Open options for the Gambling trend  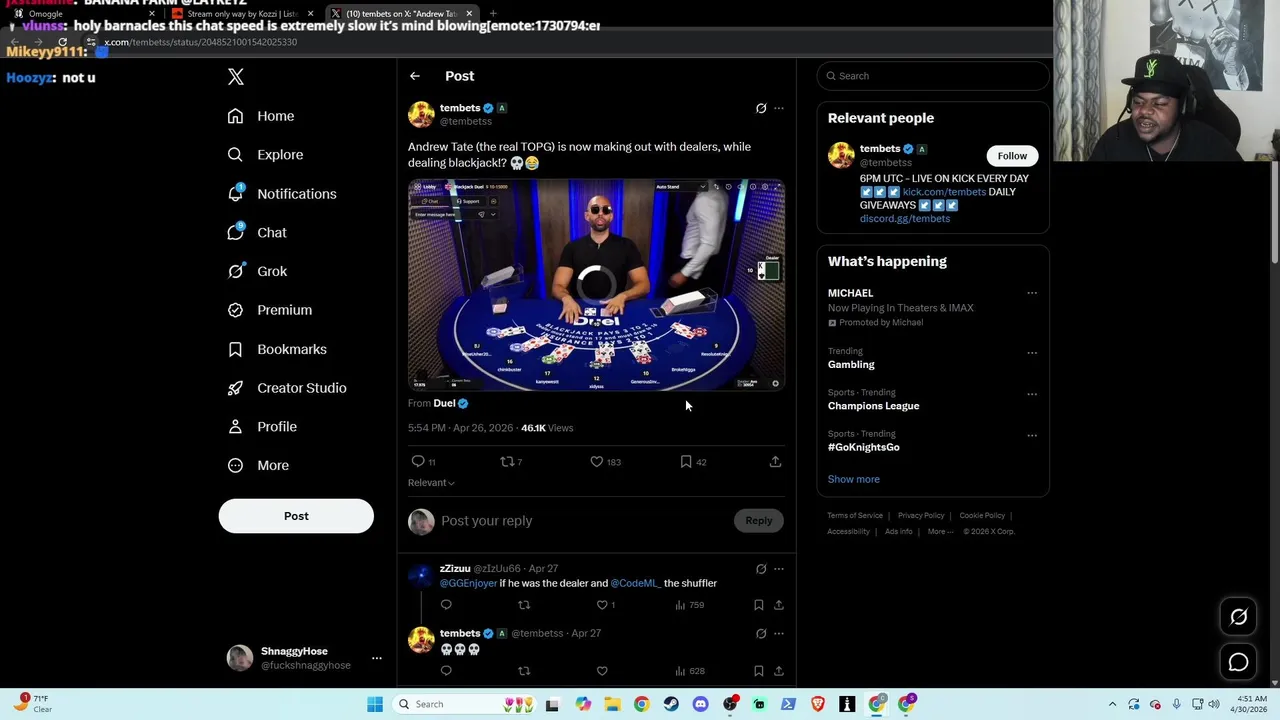pyautogui.click(x=1032, y=352)
